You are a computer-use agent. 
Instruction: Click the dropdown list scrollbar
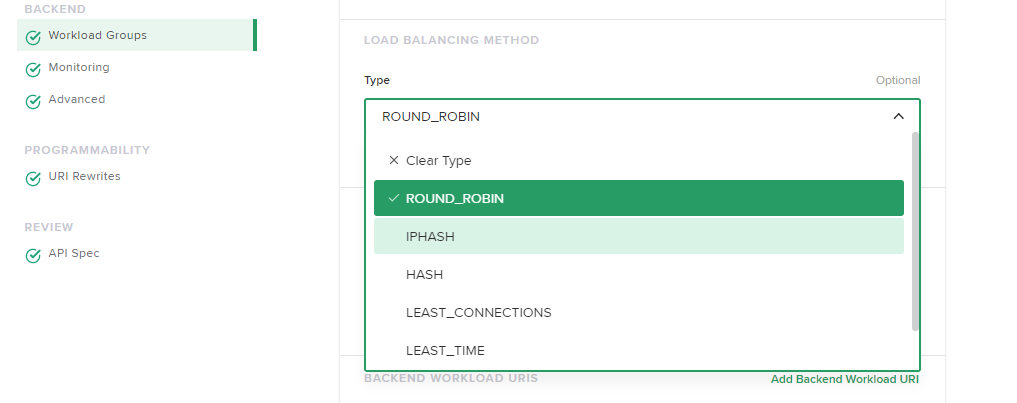pos(914,230)
